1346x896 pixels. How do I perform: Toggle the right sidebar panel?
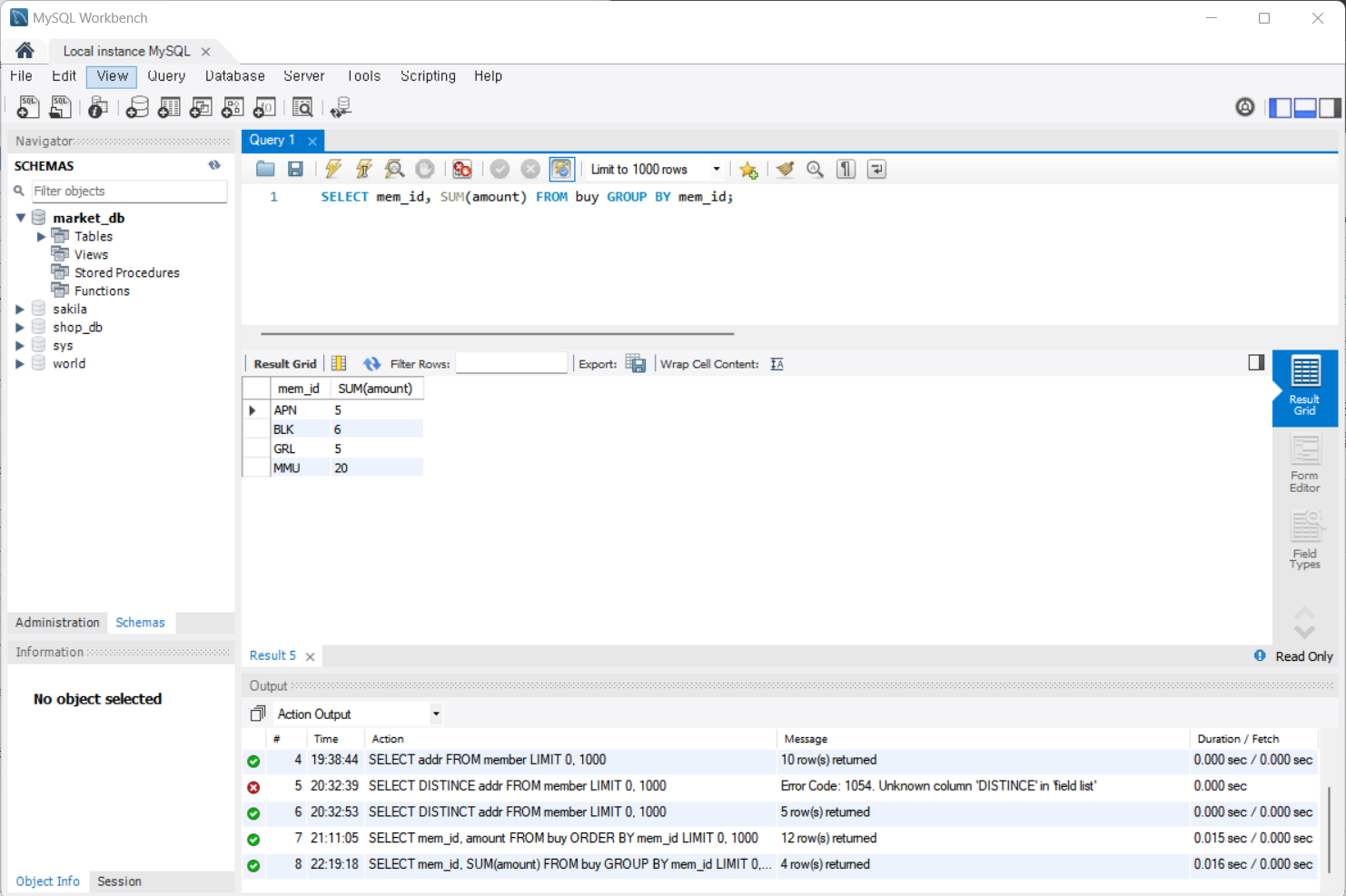coord(1330,107)
